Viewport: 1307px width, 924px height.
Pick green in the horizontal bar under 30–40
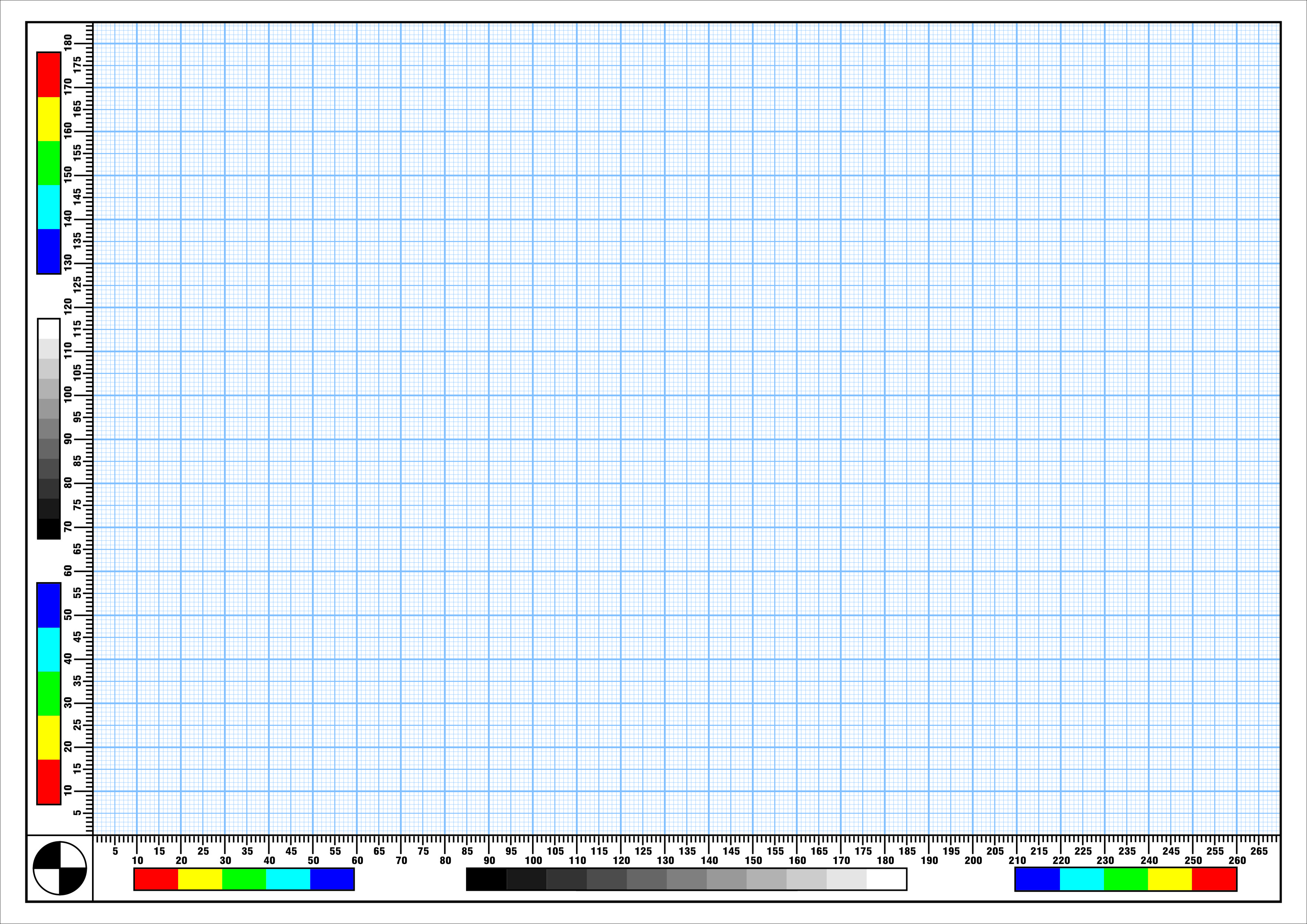coord(244,879)
